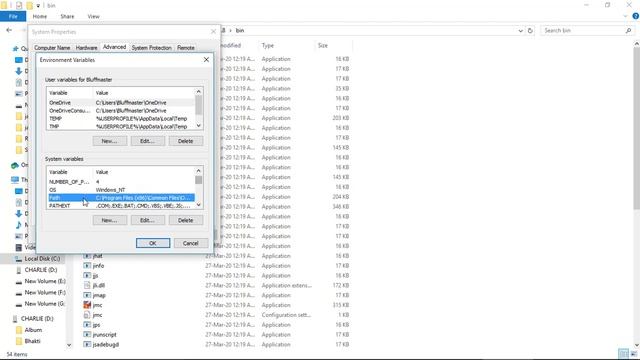Screen dimensions: 640x360
Task: Open Quick Access Toolbar customize dropdown
Action: coord(38,6)
